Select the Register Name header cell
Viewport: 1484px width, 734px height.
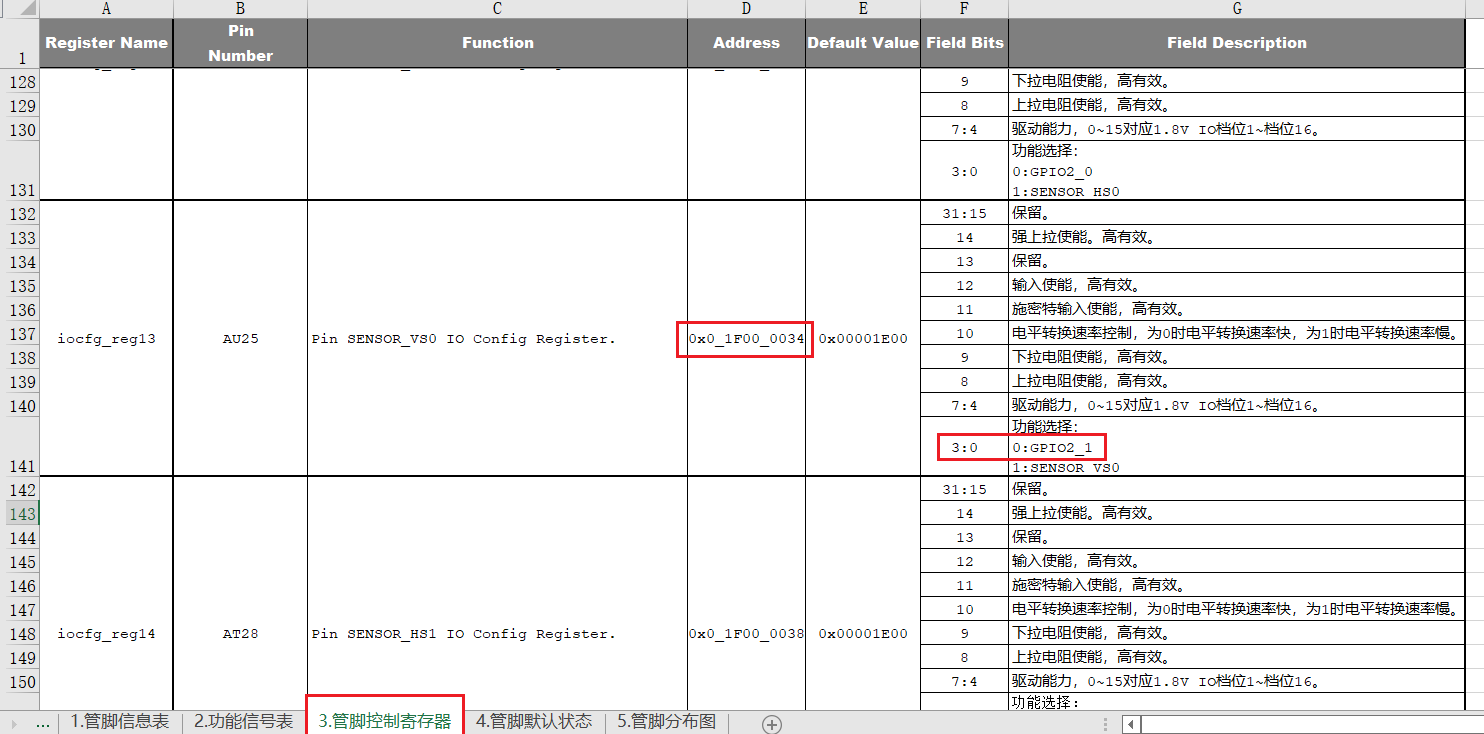point(107,43)
